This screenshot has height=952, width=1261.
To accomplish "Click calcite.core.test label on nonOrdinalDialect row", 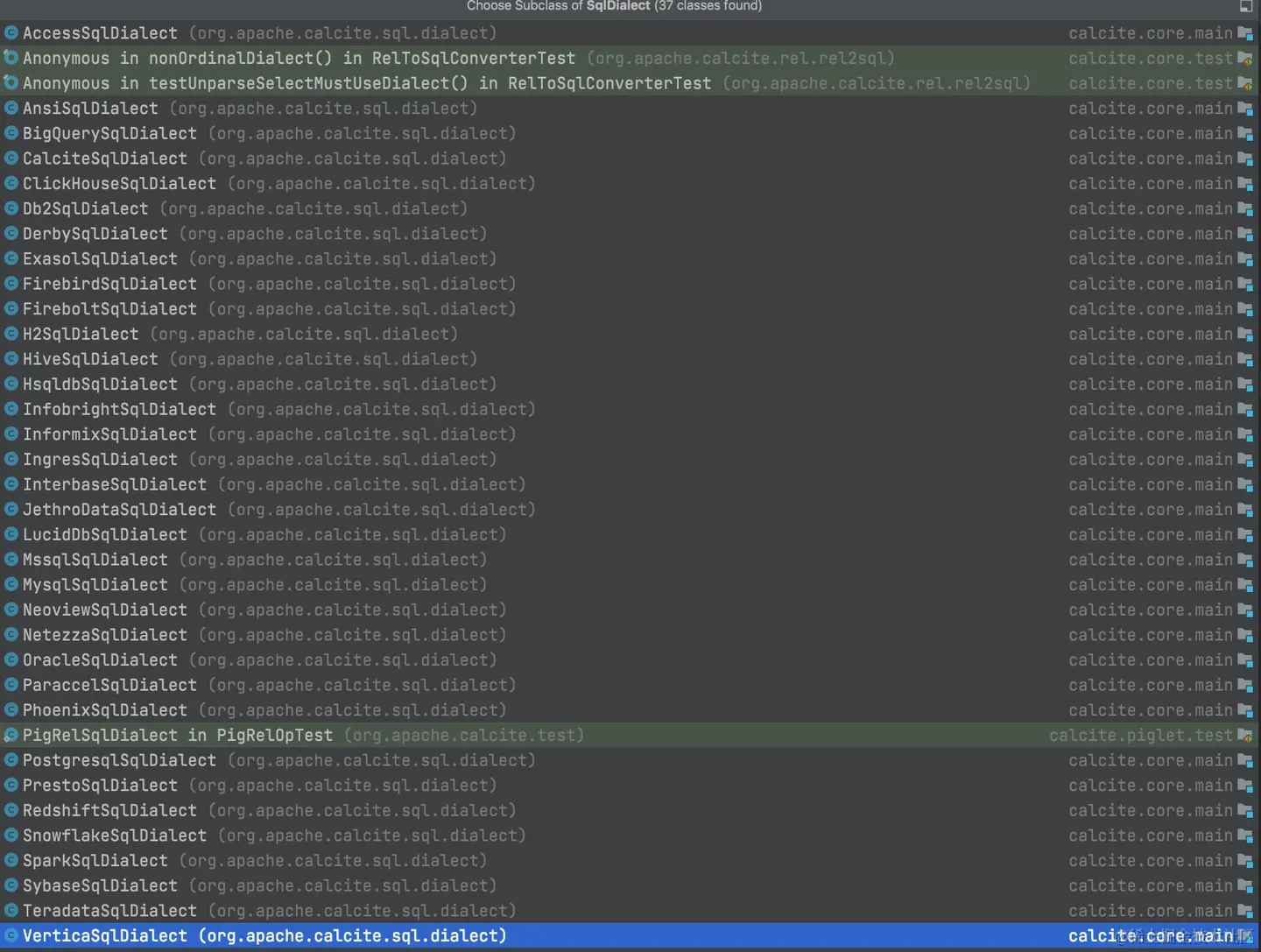I will click(x=1151, y=58).
